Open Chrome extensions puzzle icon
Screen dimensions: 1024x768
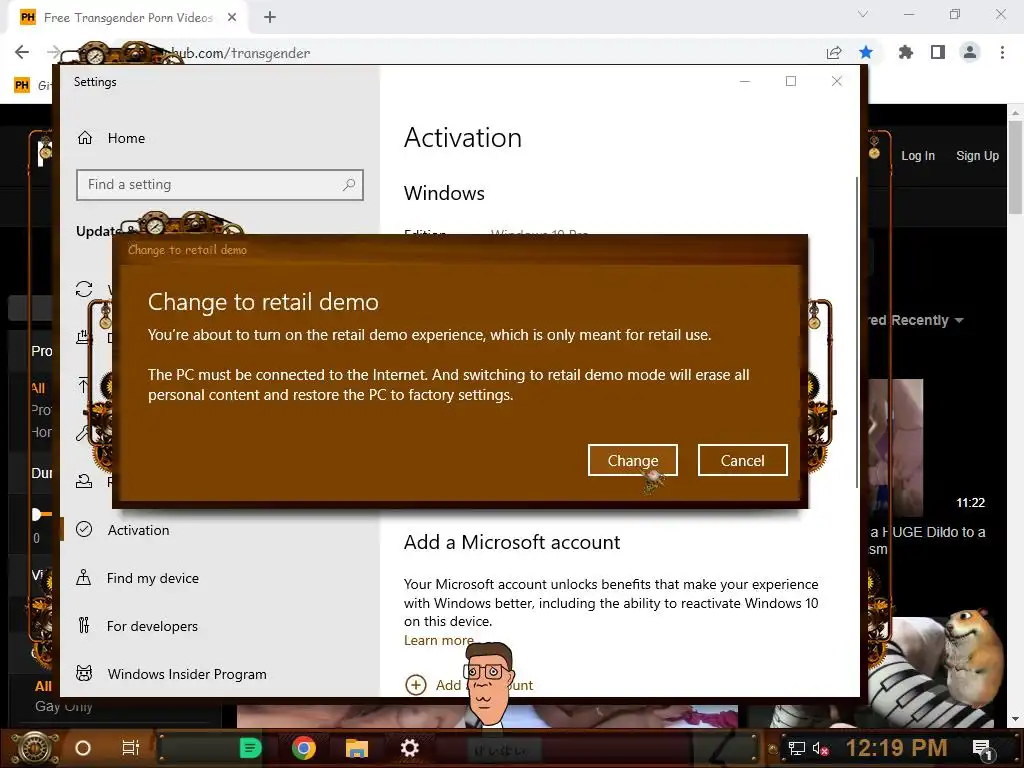click(906, 52)
